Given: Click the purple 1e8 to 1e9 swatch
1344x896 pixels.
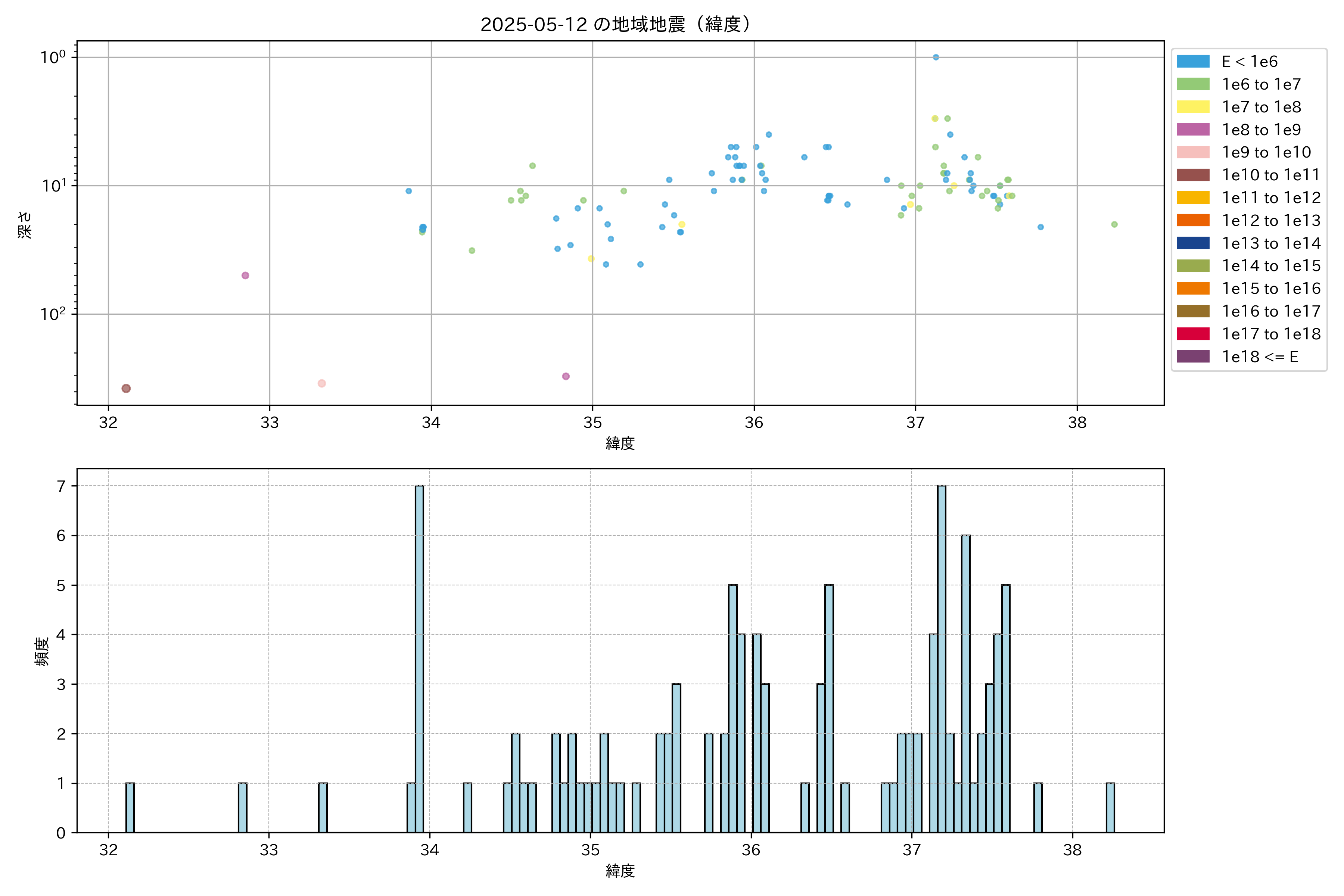Looking at the screenshot, I should [x=1192, y=130].
